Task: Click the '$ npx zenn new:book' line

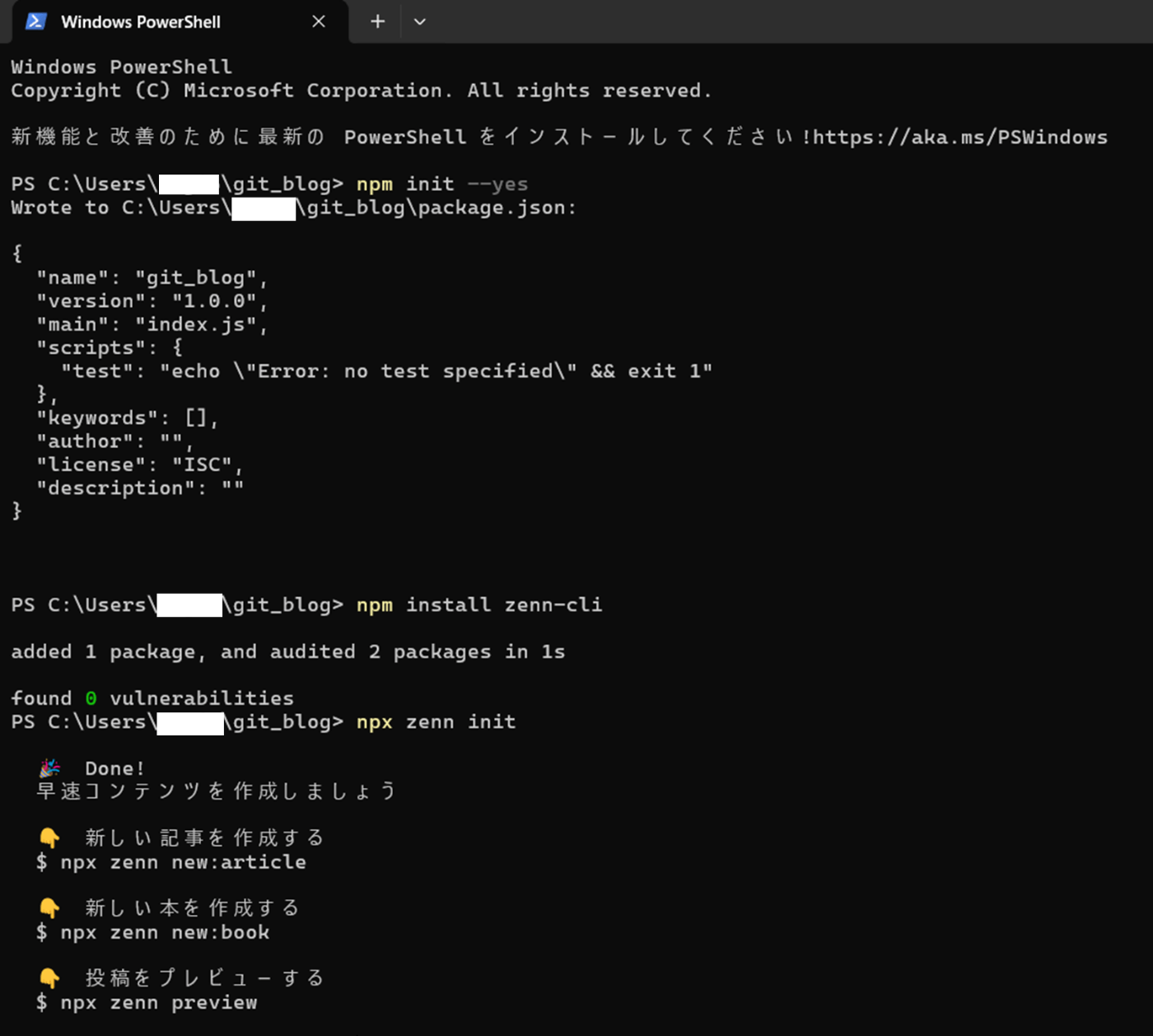Action: (x=153, y=932)
